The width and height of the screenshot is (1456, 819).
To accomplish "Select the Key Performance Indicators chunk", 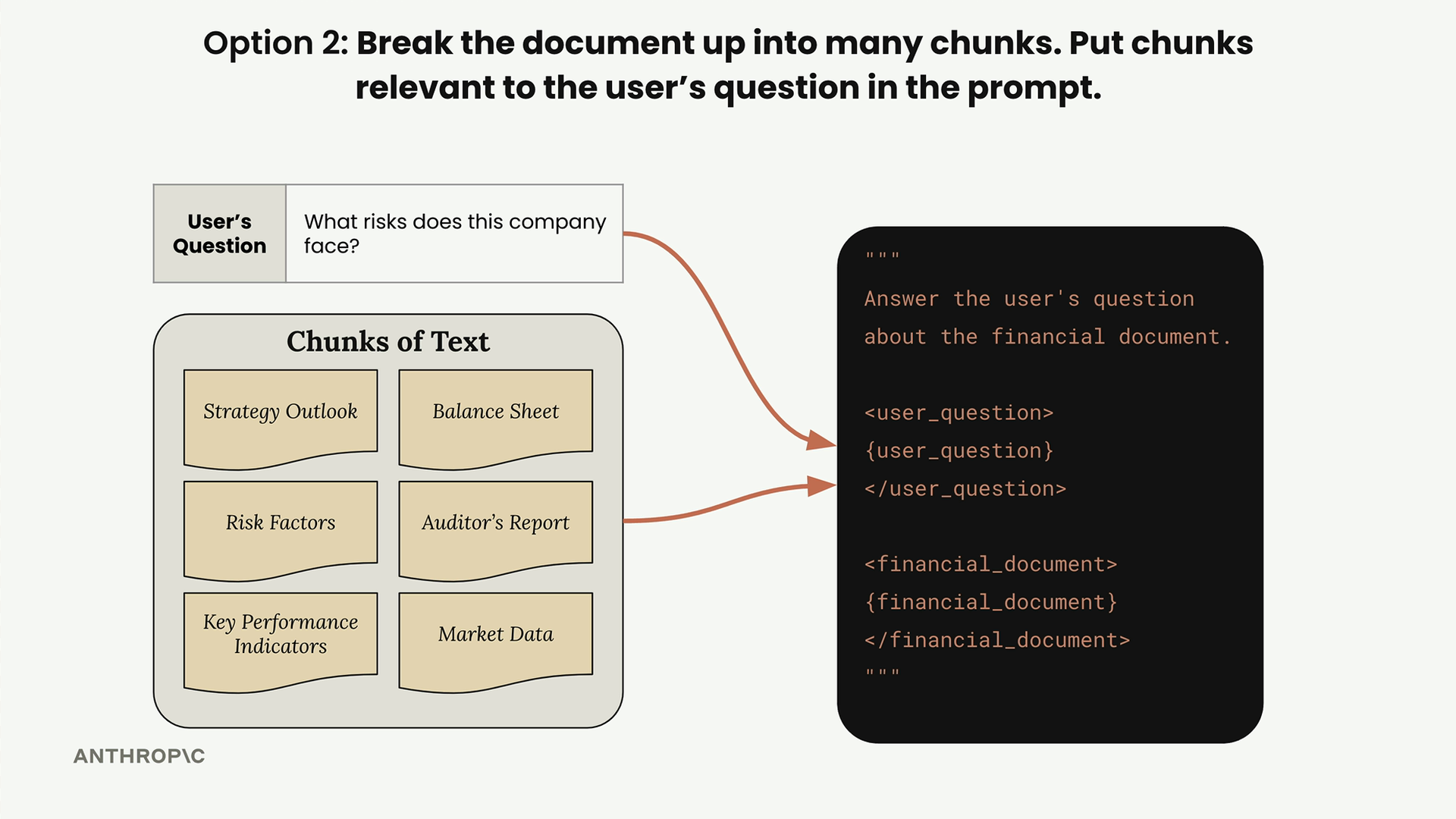I will point(281,642).
